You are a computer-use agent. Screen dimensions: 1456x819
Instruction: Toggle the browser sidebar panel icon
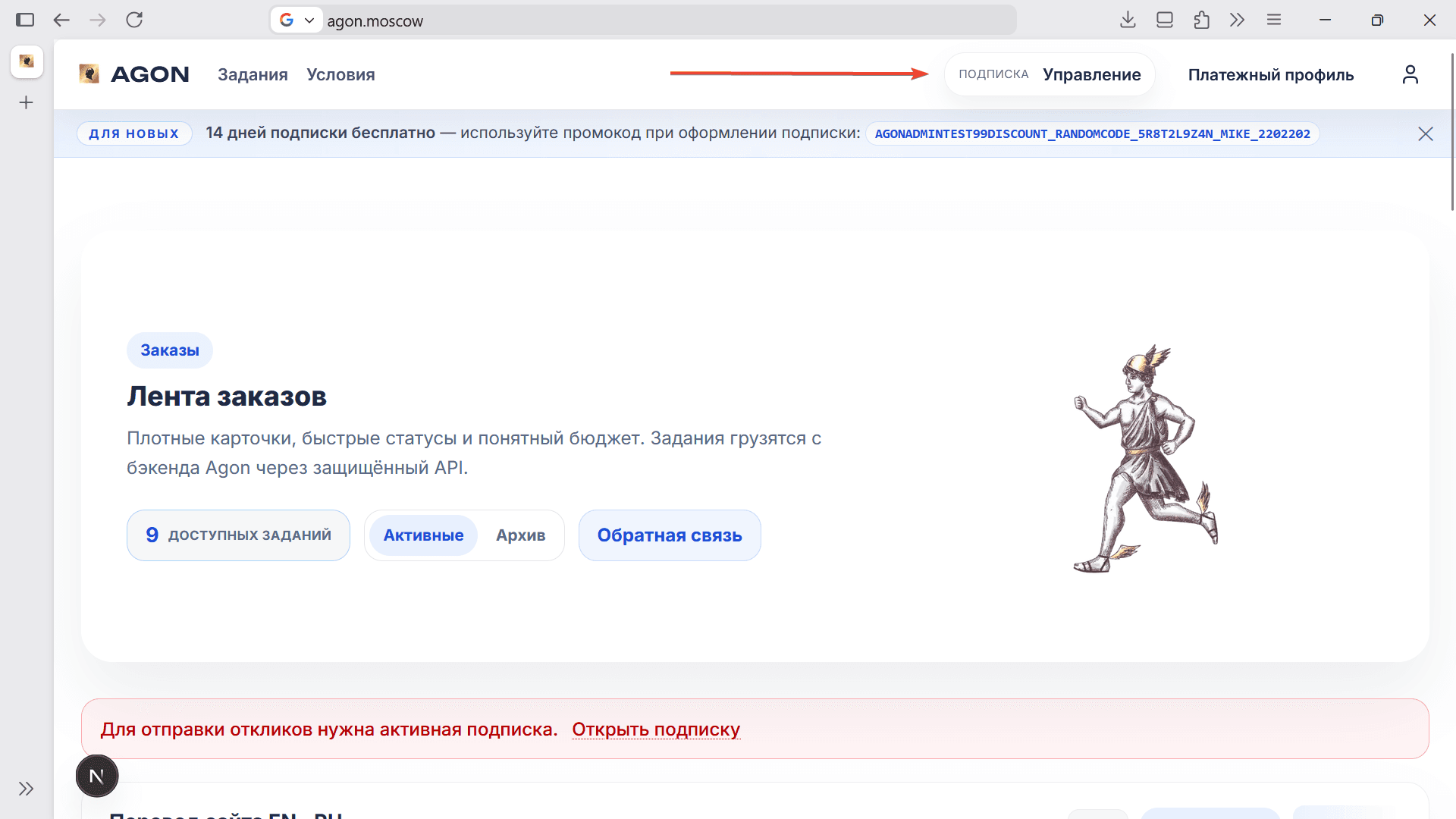25,20
